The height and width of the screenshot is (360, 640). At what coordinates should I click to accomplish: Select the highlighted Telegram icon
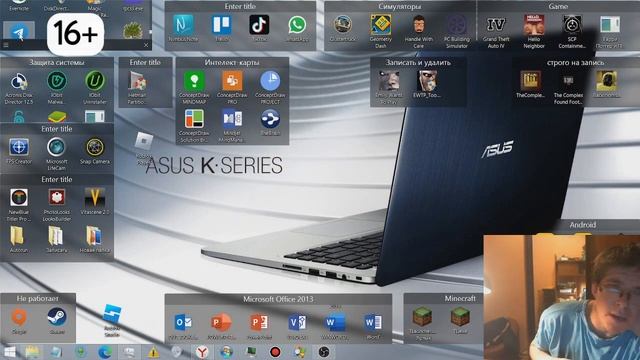click(19, 31)
